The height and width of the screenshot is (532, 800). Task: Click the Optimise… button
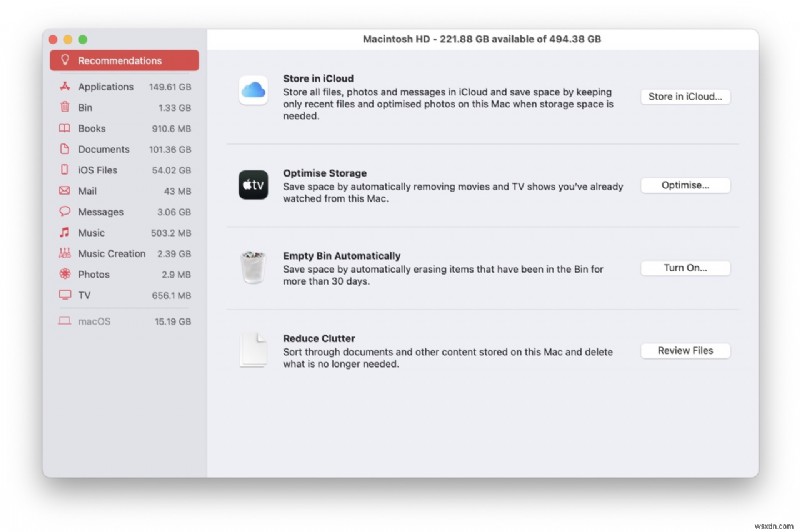click(685, 185)
